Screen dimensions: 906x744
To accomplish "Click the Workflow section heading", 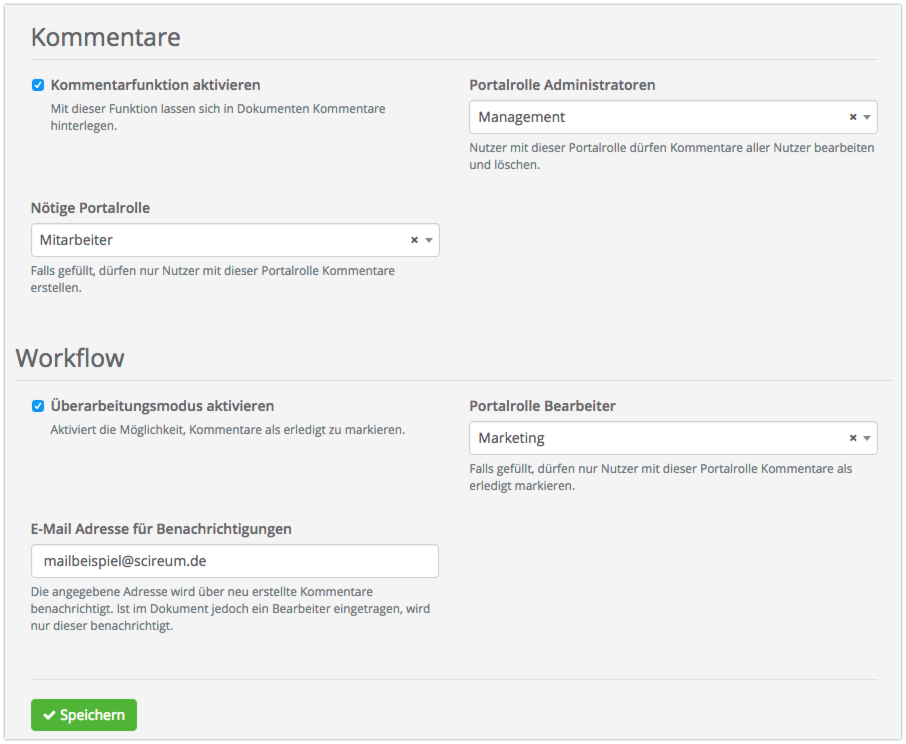I will click(x=70, y=357).
